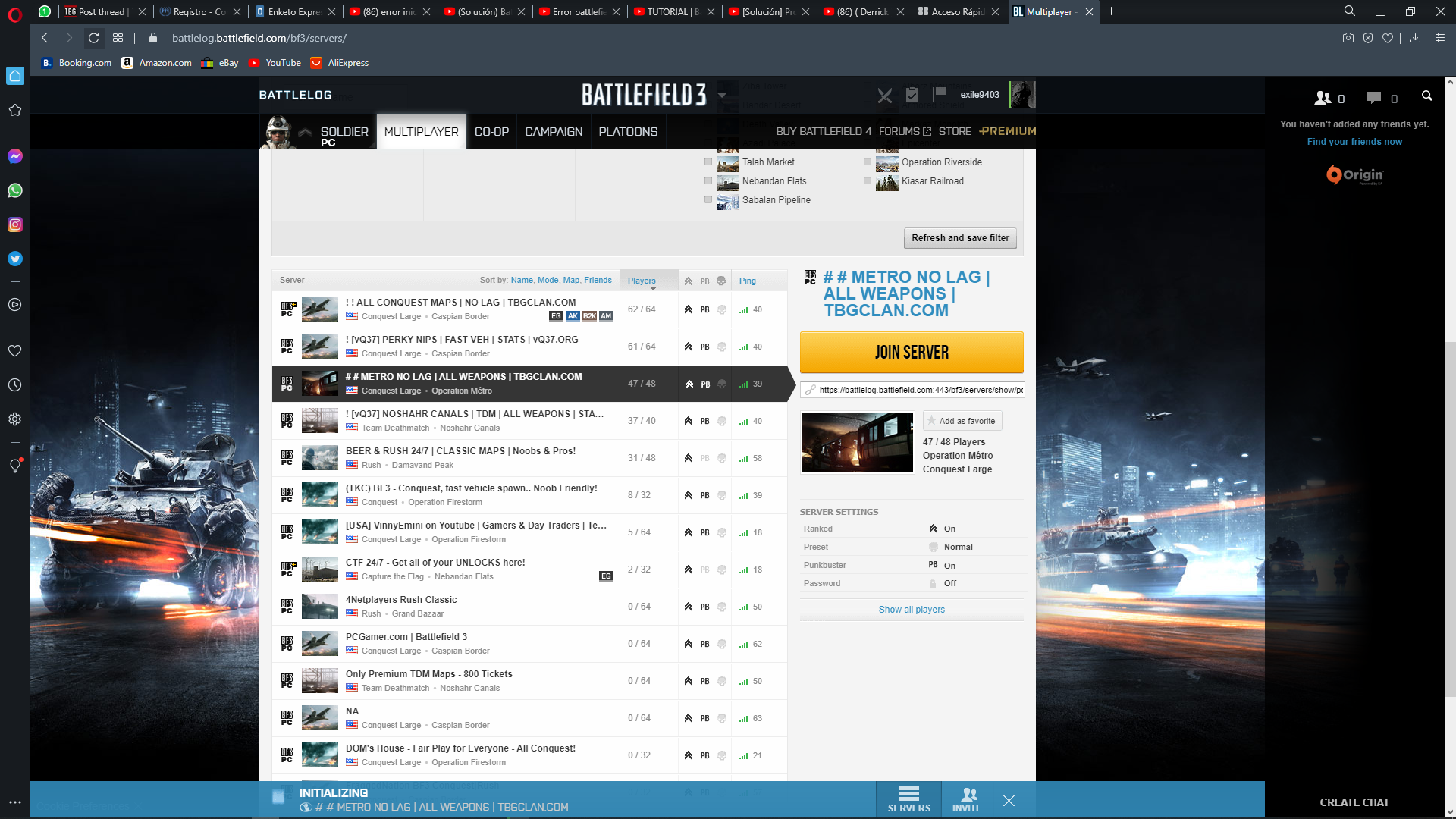Open the Campaign navigation tab

click(x=554, y=132)
